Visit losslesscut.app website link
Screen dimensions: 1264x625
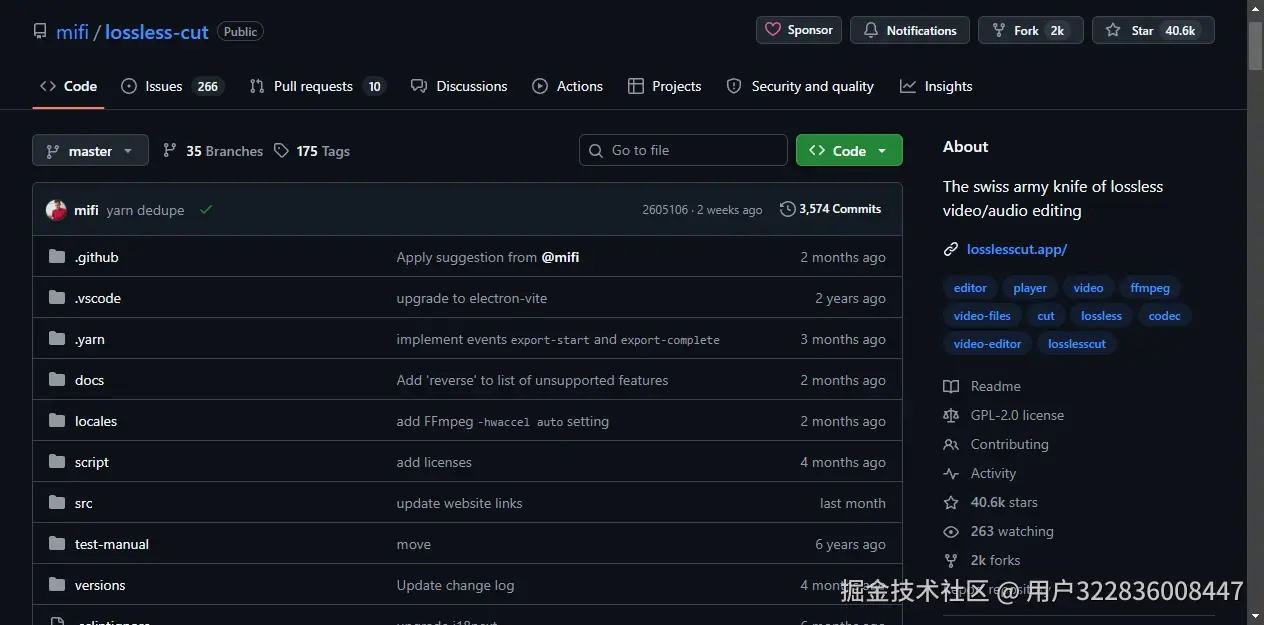pyautogui.click(x=1017, y=249)
